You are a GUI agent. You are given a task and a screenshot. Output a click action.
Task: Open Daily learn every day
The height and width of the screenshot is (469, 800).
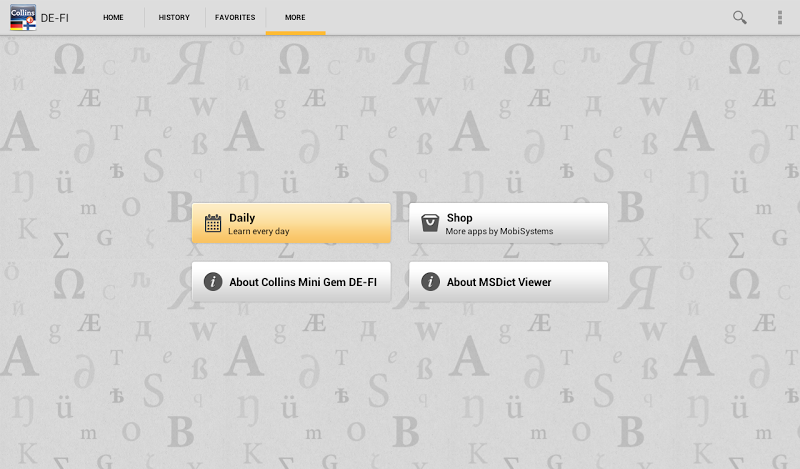(x=291, y=223)
